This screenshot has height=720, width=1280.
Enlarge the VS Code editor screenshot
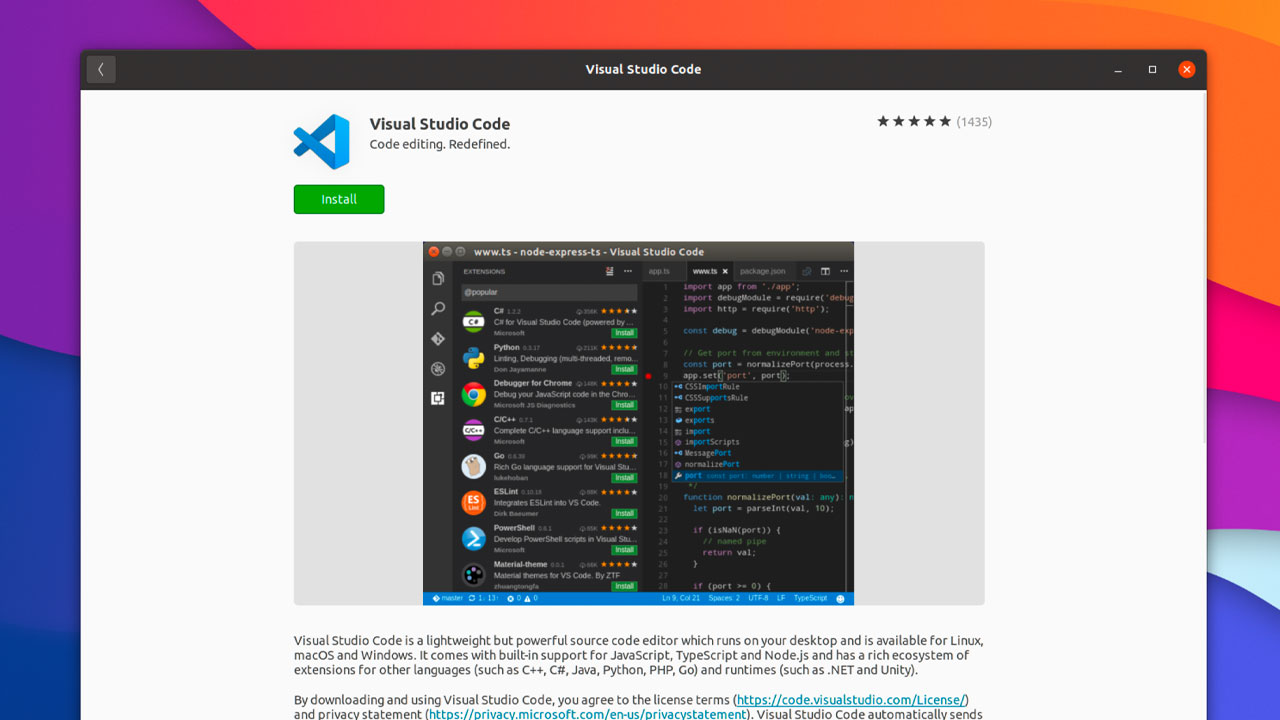coord(638,423)
